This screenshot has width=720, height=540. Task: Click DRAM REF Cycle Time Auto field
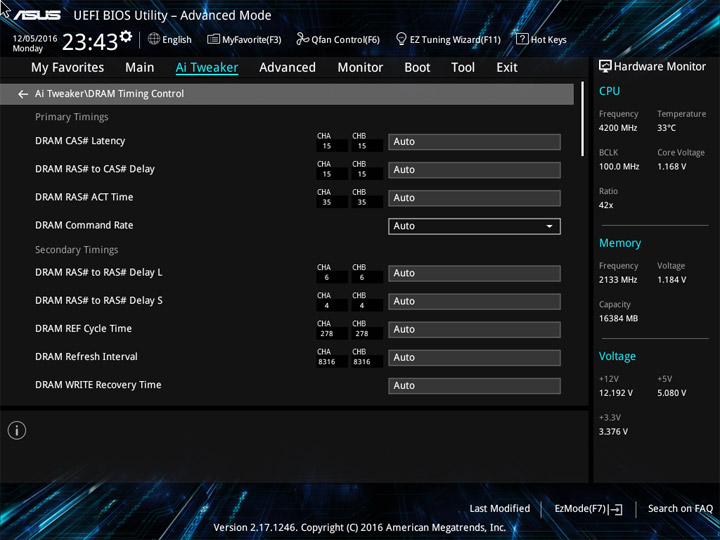coord(474,330)
